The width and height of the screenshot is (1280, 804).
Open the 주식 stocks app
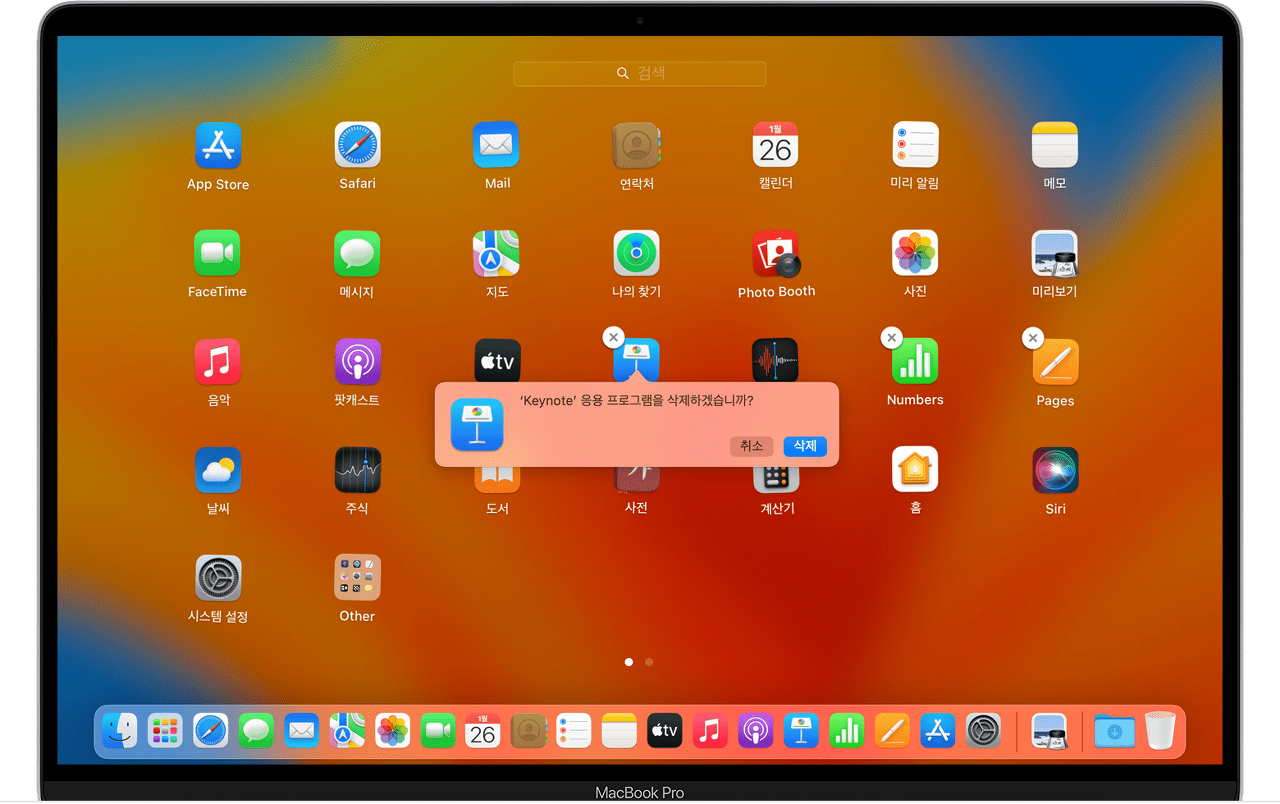[x=357, y=470]
